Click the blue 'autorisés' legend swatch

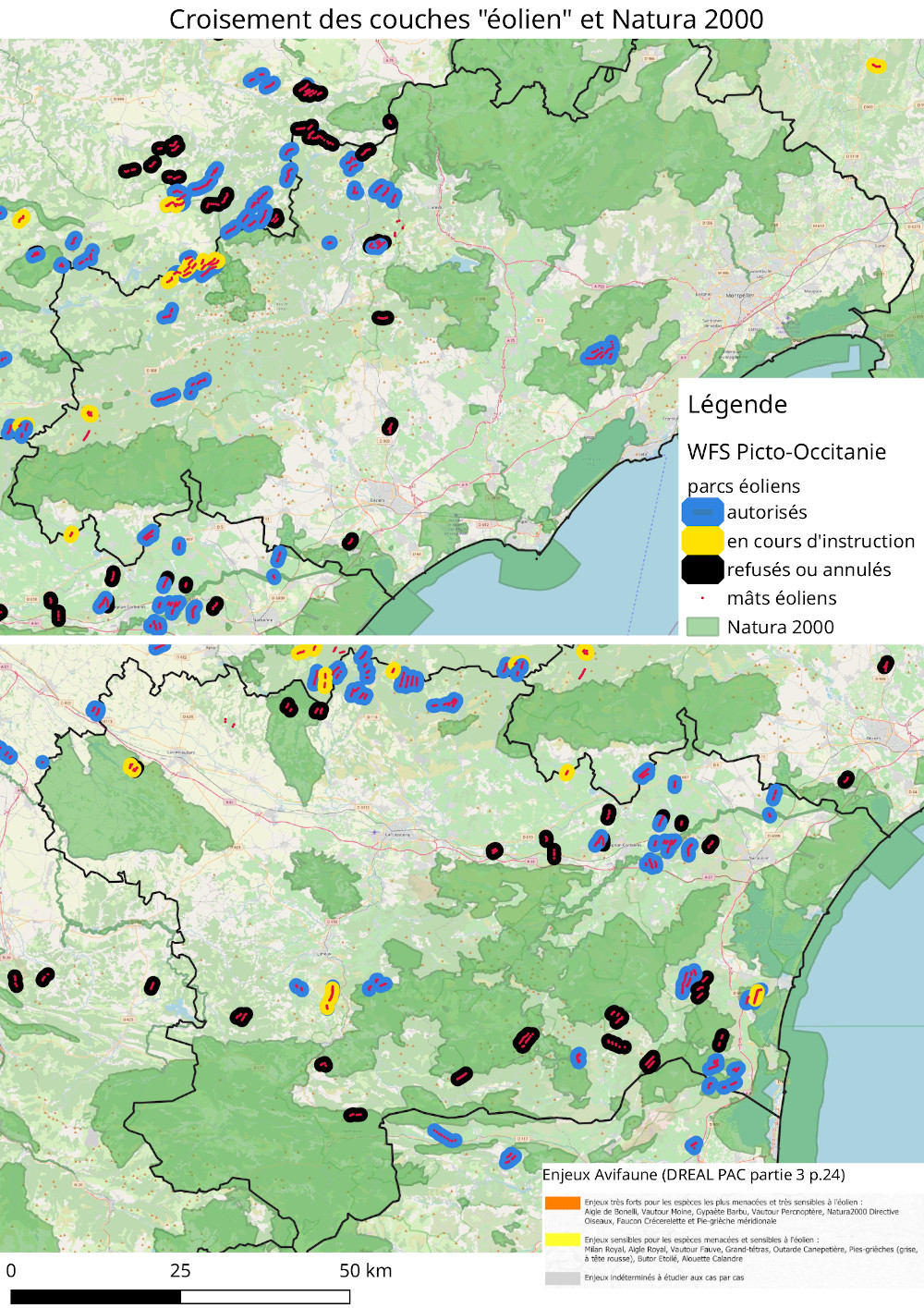(702, 512)
